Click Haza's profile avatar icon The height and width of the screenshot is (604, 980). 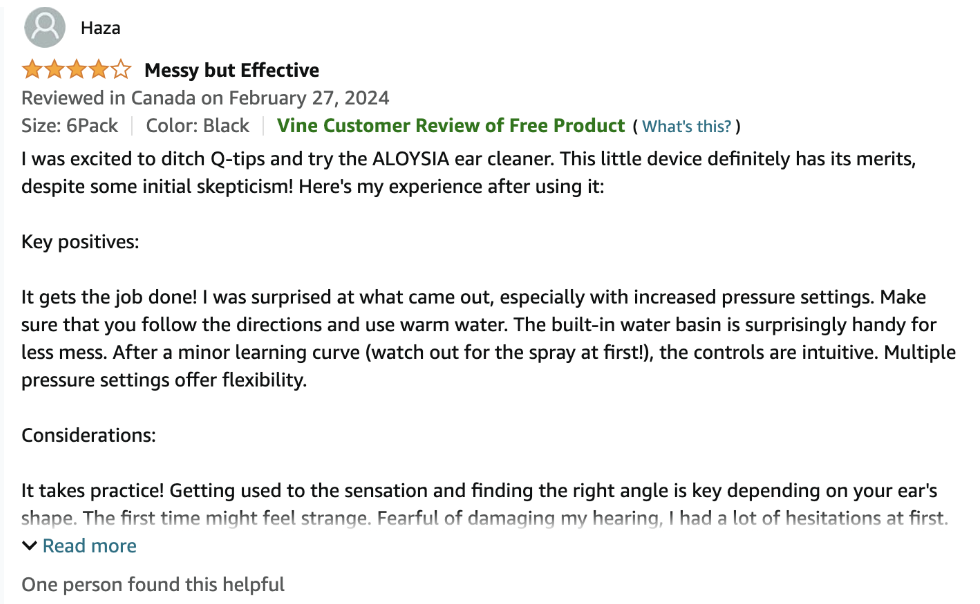[45, 28]
